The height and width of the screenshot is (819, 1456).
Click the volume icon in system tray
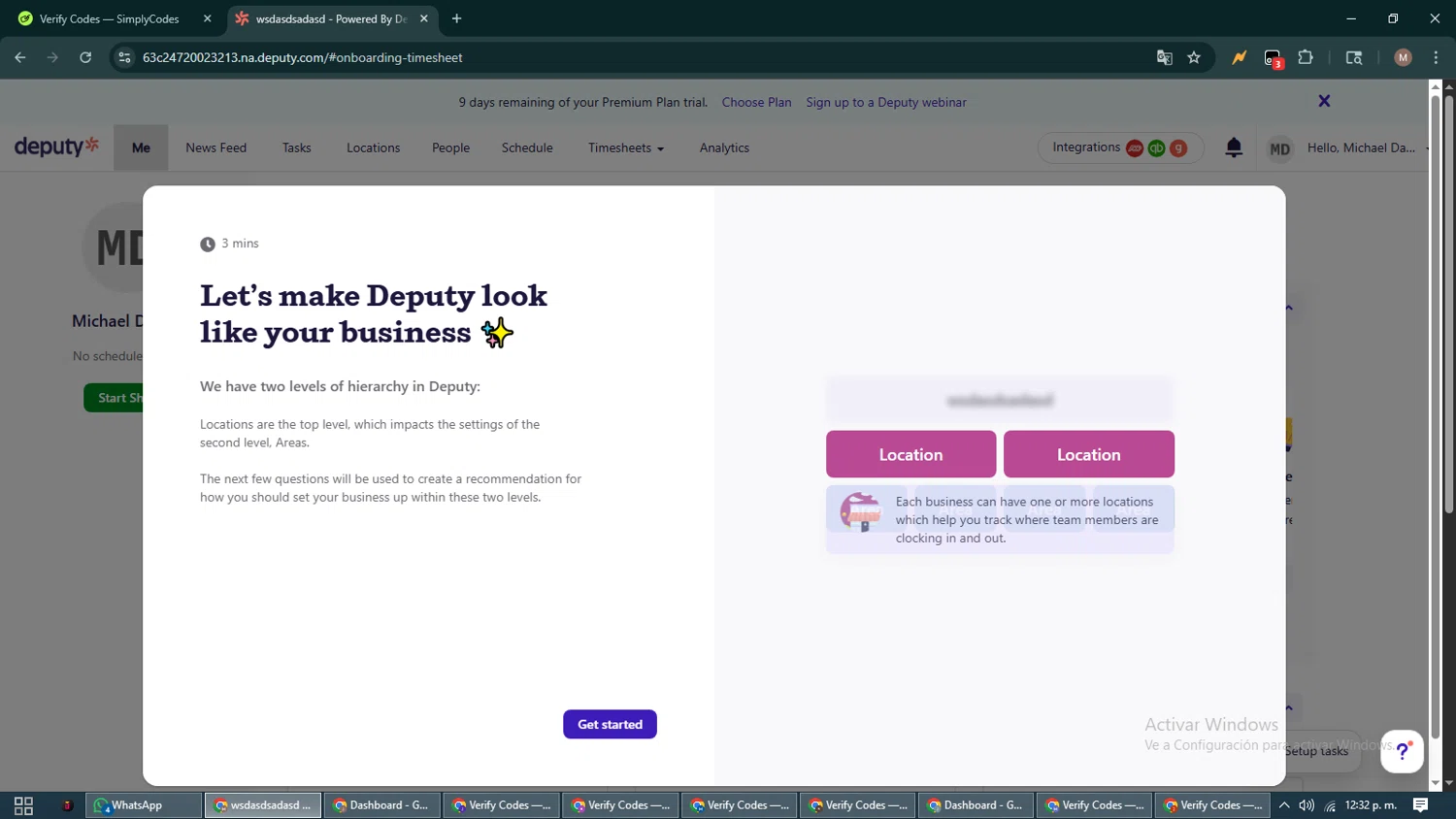tap(1307, 805)
